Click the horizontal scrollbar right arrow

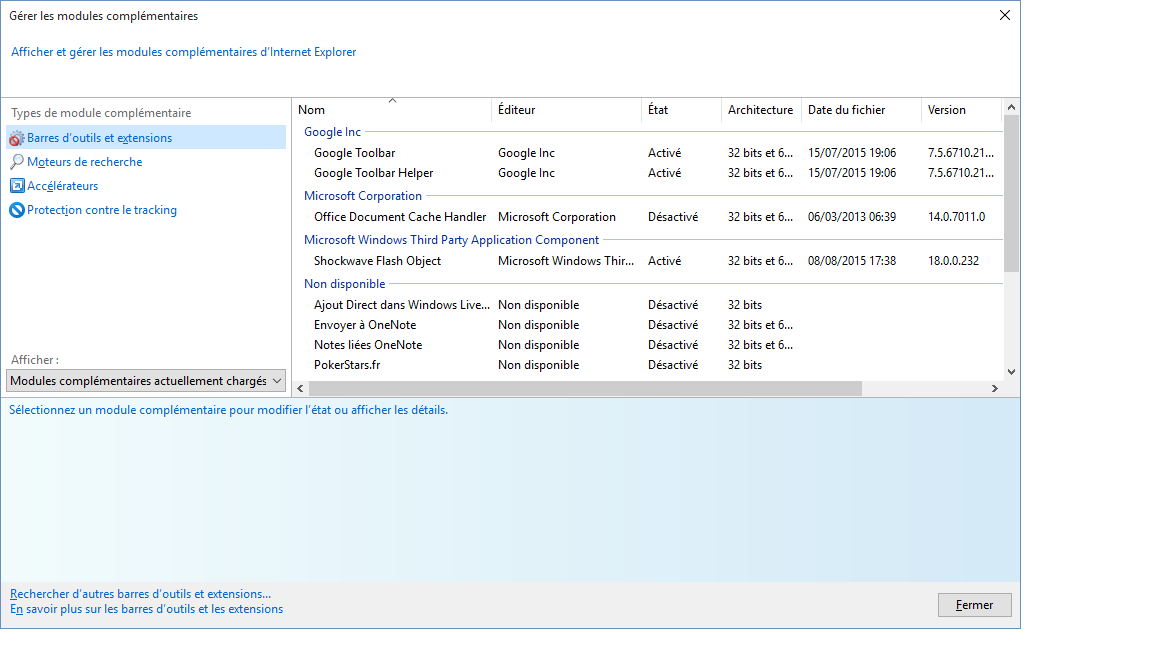click(x=995, y=389)
